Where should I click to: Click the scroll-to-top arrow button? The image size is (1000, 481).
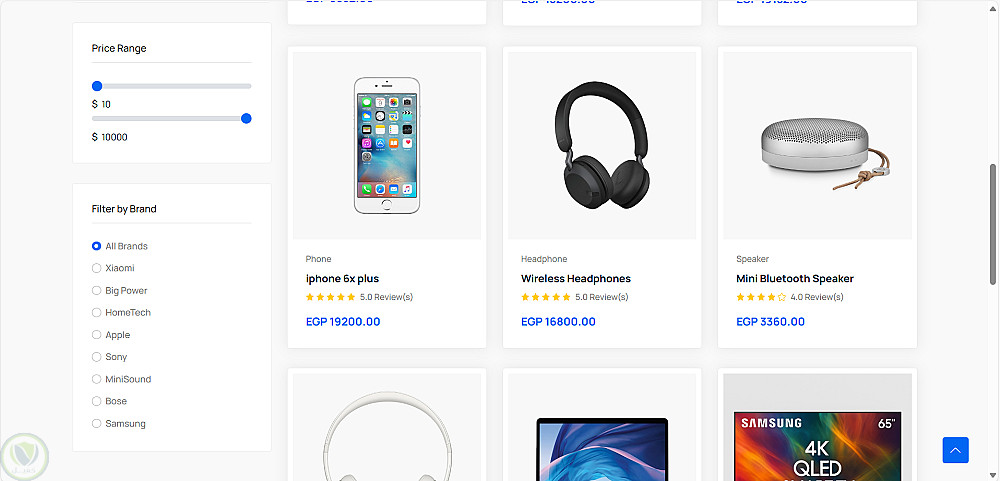(955, 451)
